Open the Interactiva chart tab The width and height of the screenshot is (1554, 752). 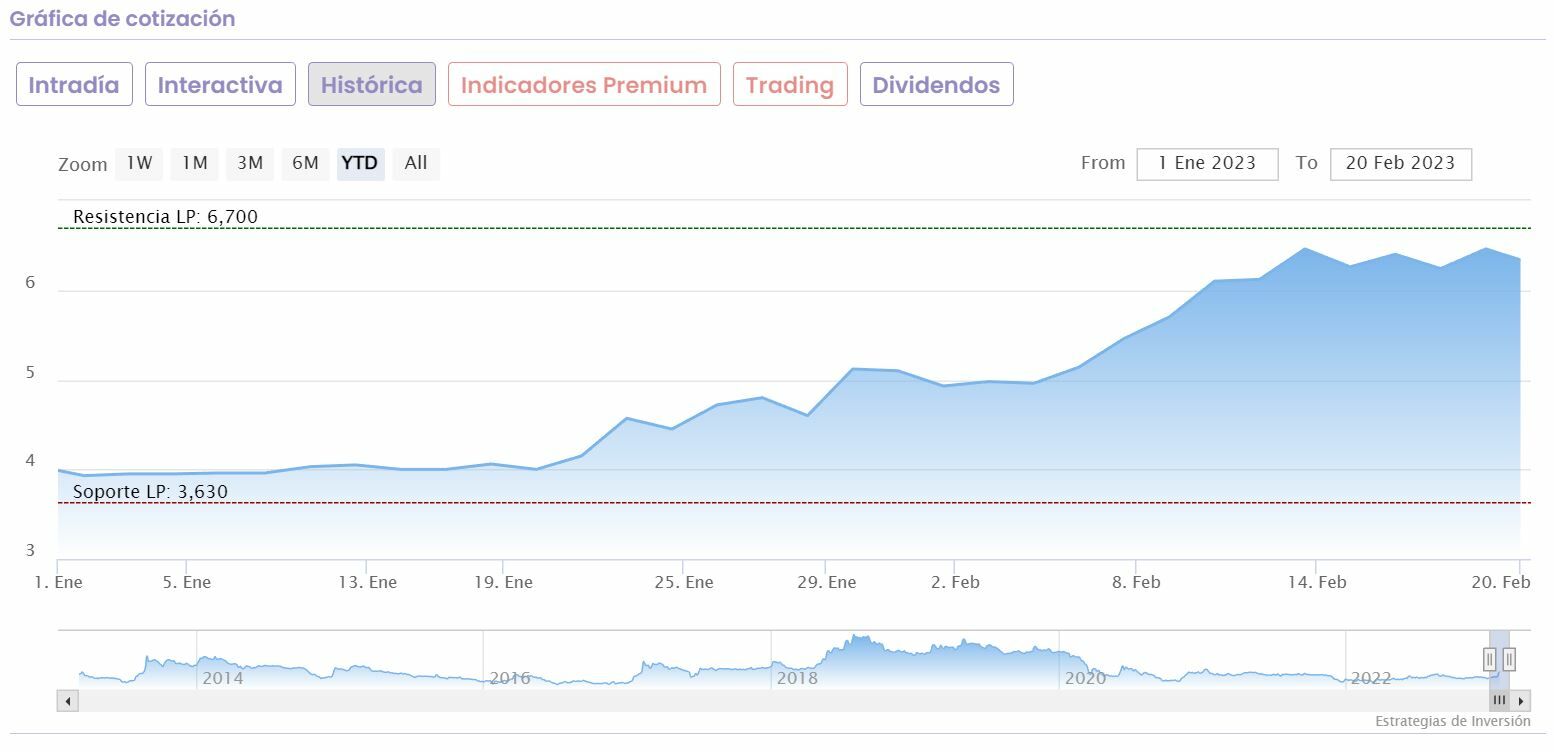(220, 85)
